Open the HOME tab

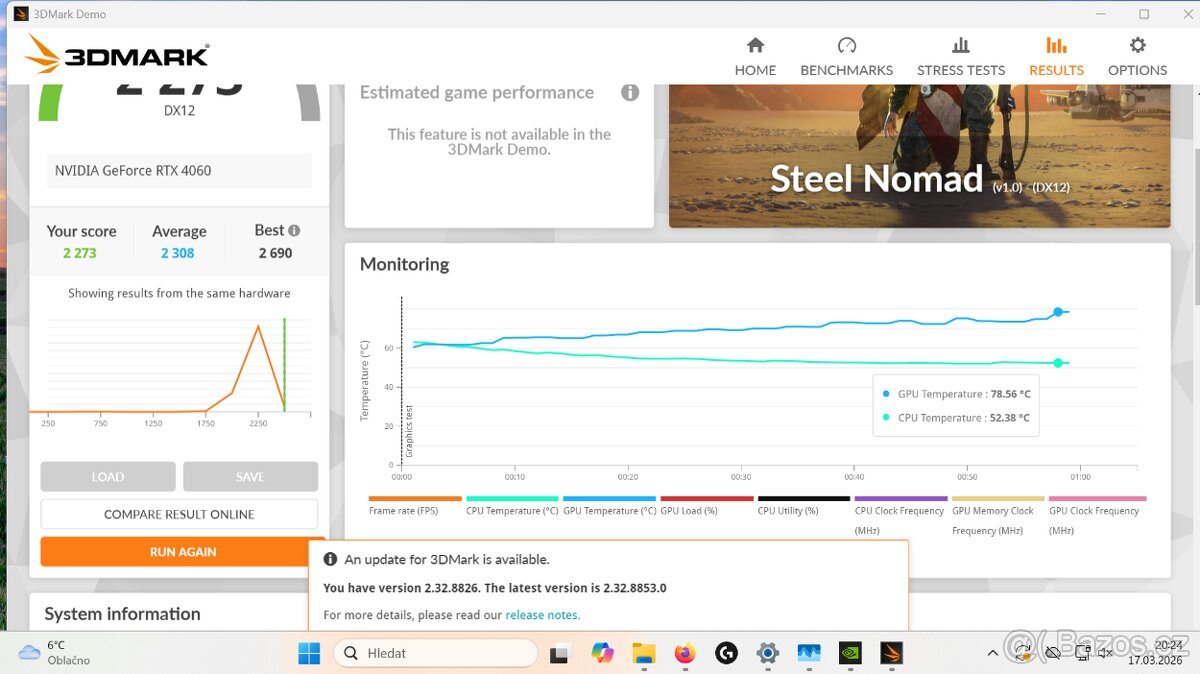pyautogui.click(x=755, y=57)
